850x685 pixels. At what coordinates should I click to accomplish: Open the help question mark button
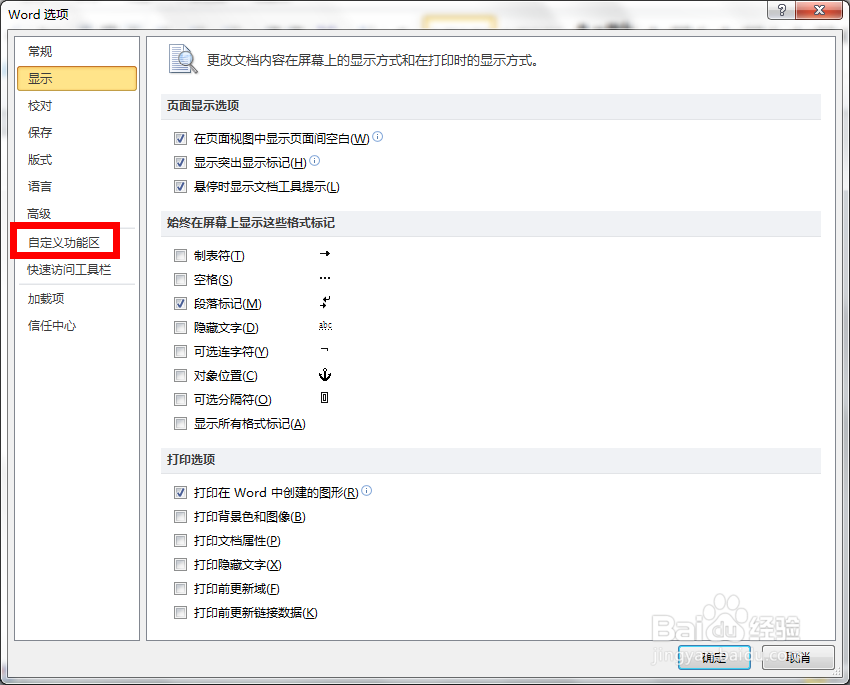[781, 10]
